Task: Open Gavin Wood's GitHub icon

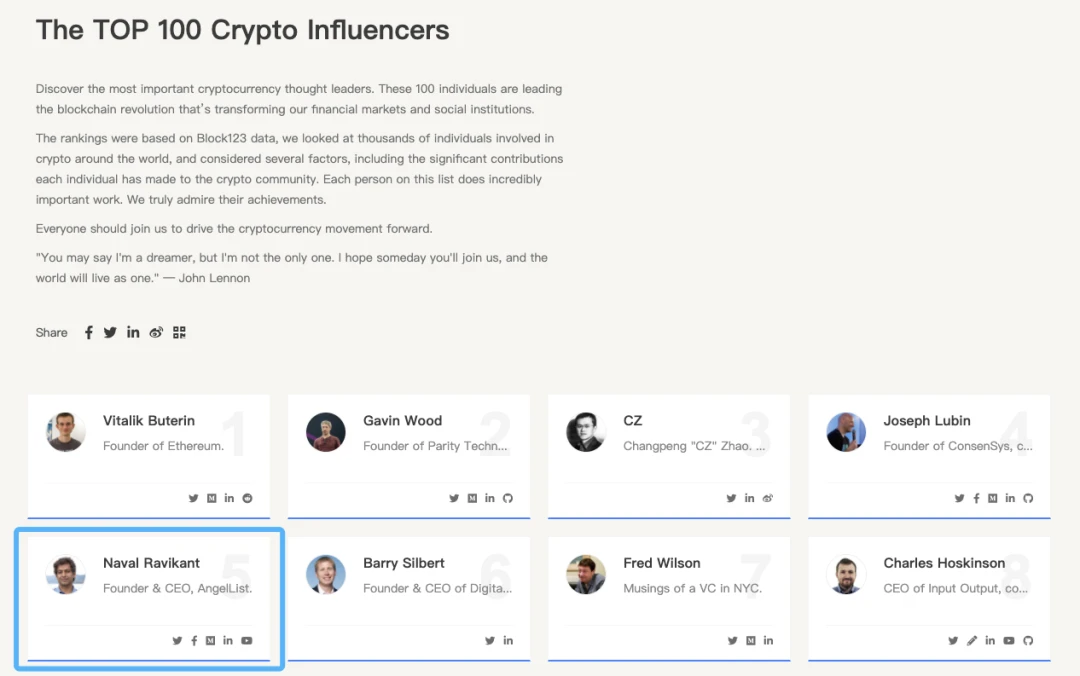Action: tap(508, 498)
